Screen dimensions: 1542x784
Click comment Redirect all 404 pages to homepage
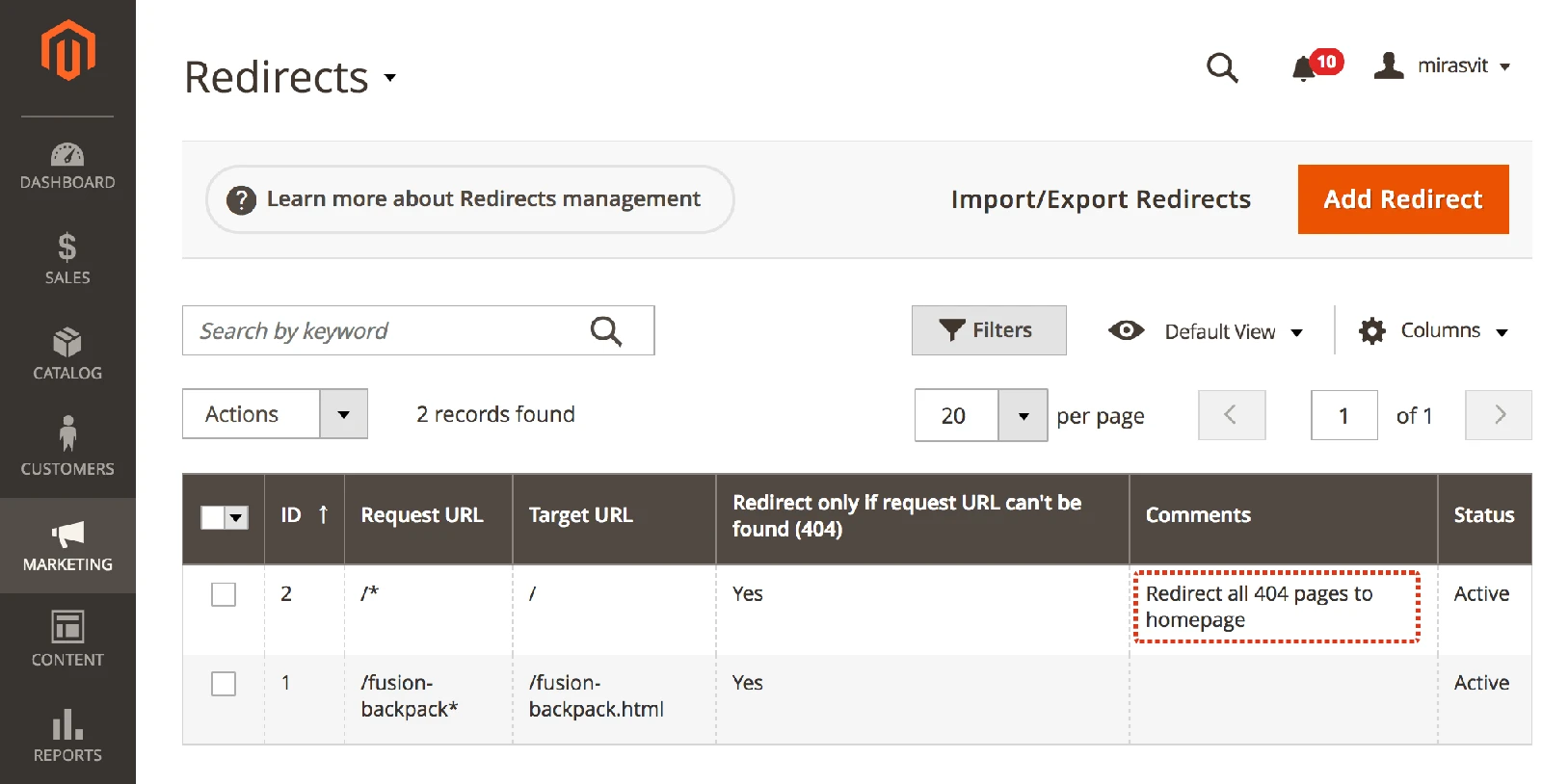pos(1259,607)
